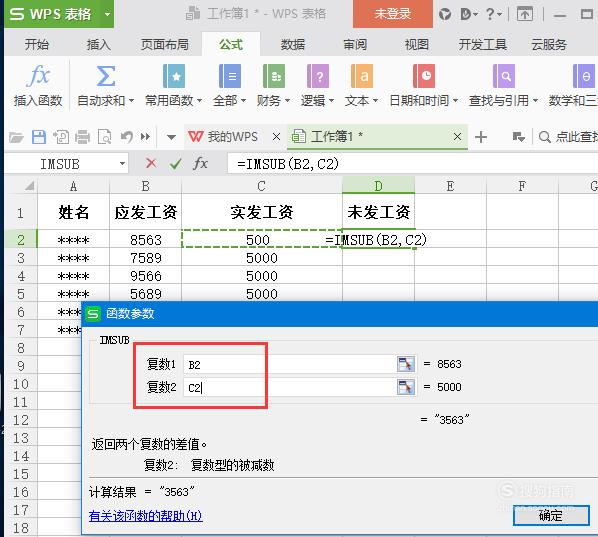
Task: Click the AutoSum (自动求和) sigma icon
Action: (106, 76)
